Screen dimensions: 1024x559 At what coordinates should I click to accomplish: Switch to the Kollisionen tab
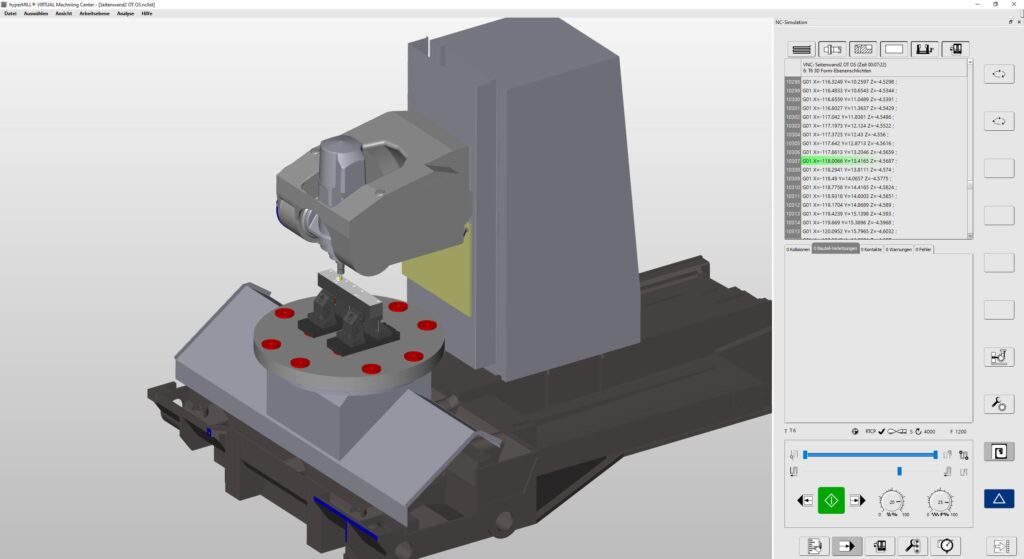798,249
